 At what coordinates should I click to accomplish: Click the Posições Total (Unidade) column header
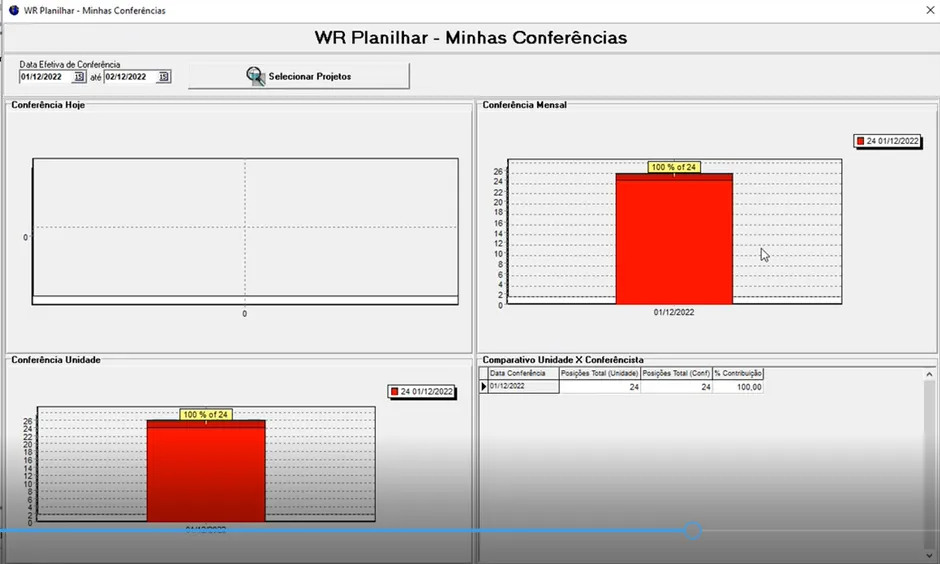coord(600,373)
